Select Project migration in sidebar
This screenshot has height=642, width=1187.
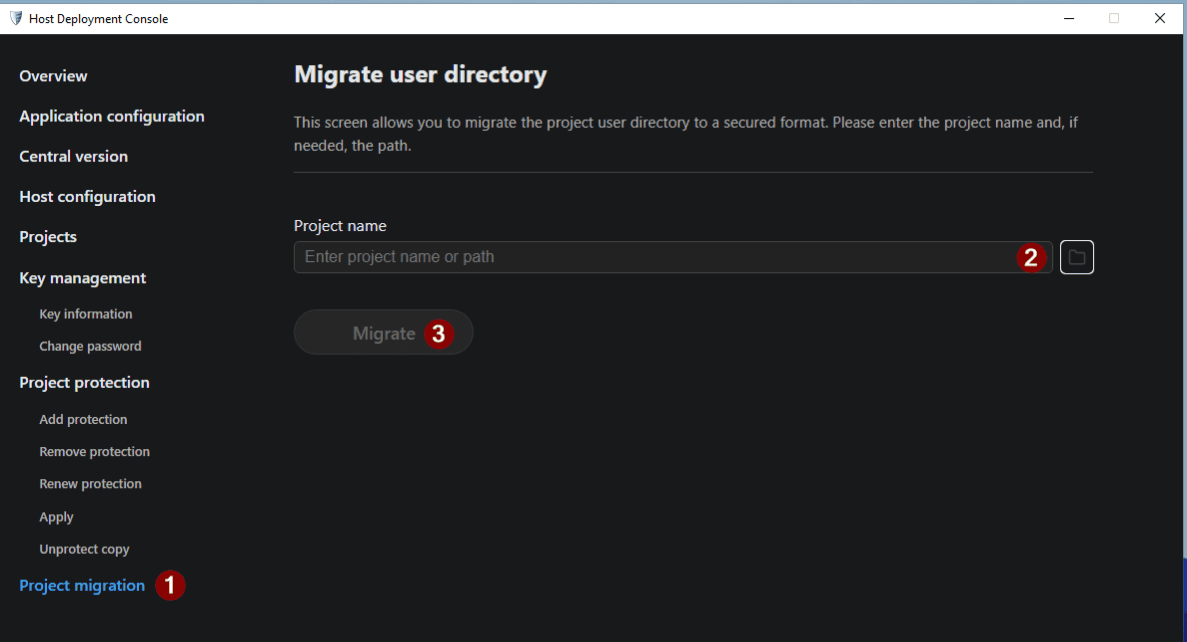click(x=82, y=585)
